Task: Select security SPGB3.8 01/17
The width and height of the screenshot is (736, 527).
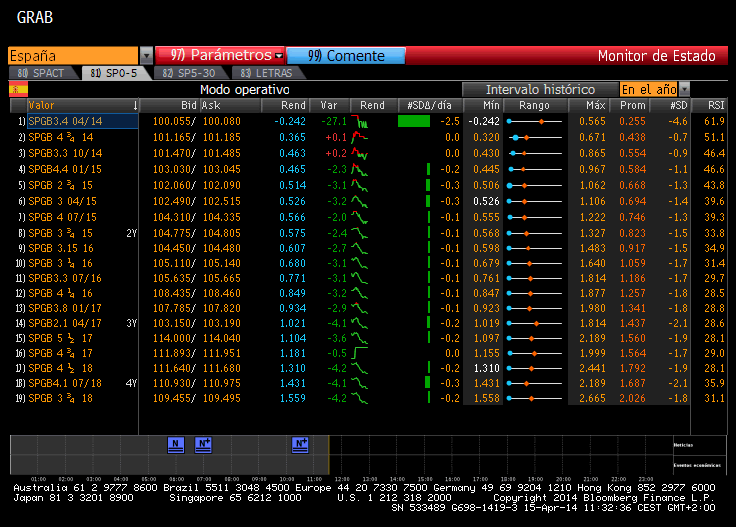Action: tap(65, 308)
